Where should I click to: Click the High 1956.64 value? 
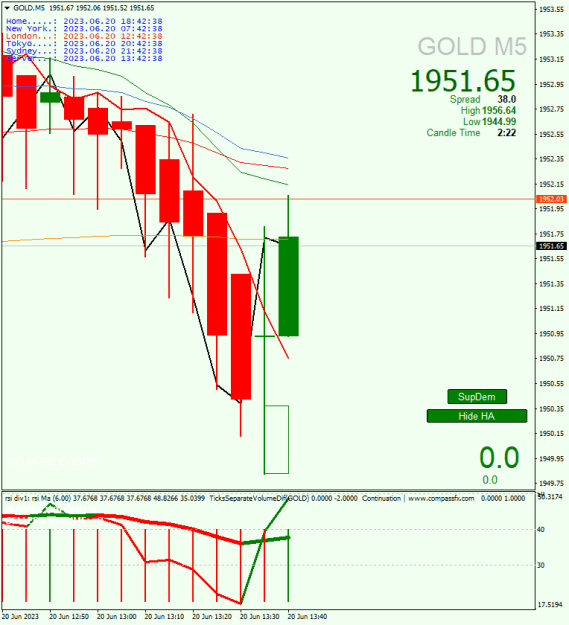tap(499, 110)
